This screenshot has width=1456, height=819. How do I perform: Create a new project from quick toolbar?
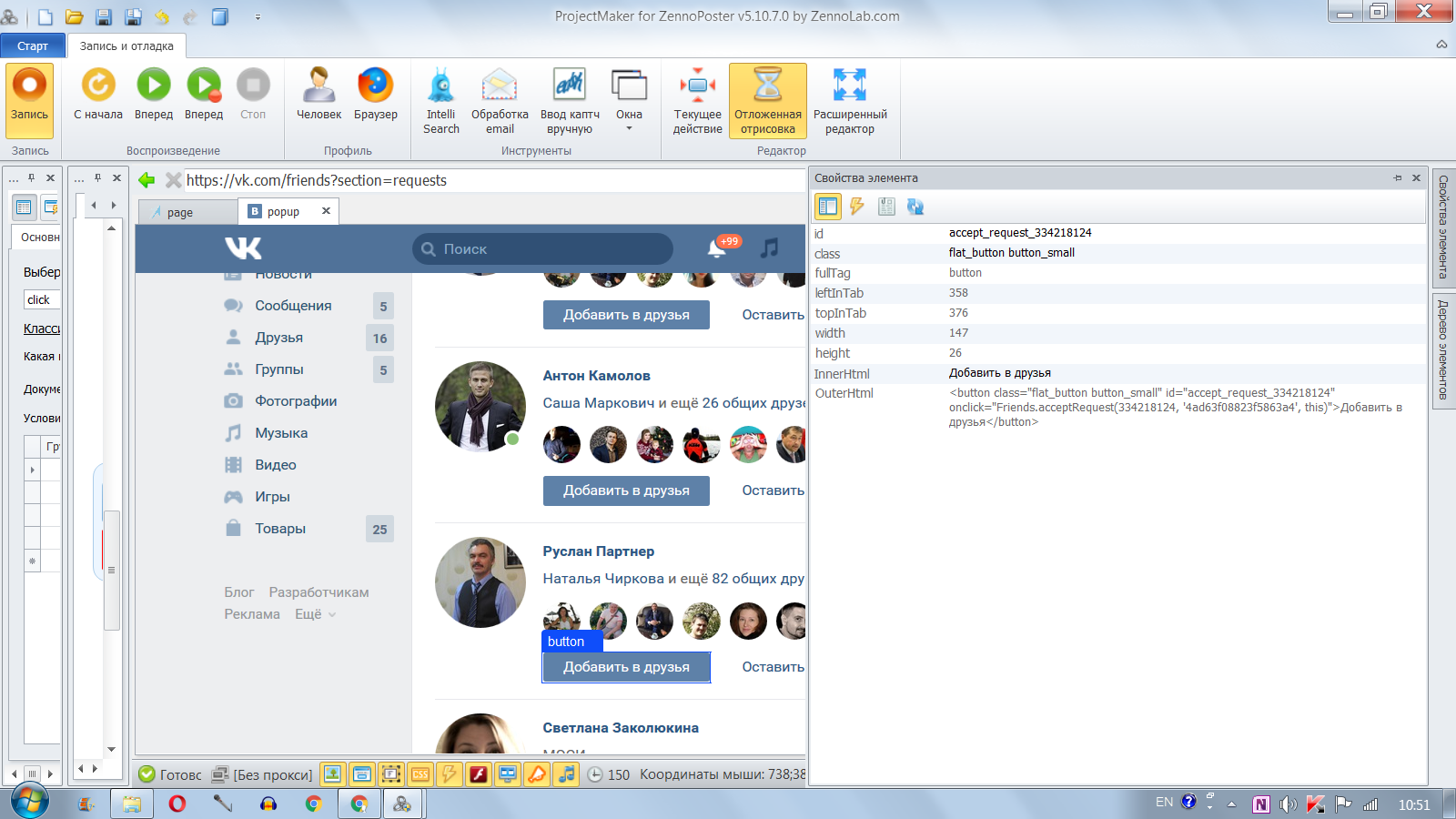click(x=45, y=16)
